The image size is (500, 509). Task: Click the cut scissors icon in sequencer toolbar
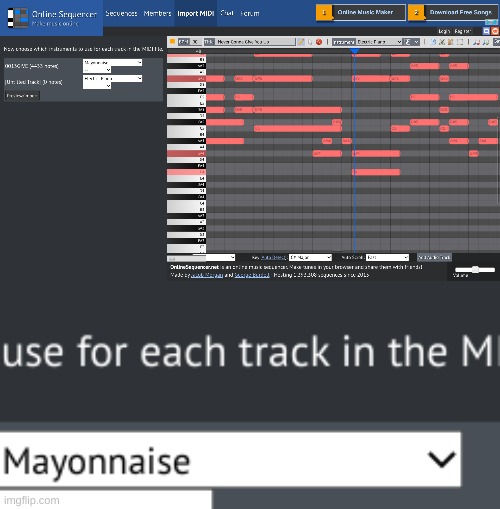point(442,42)
